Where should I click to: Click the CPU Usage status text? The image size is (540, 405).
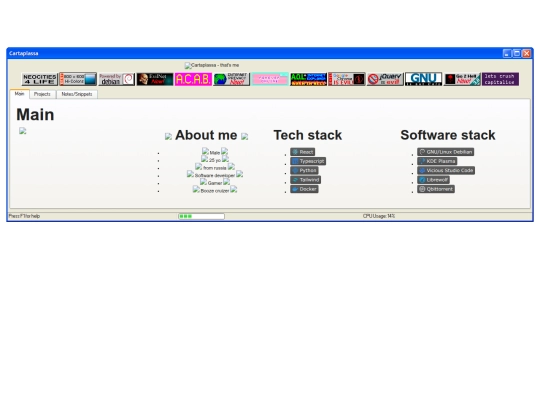pyautogui.click(x=379, y=216)
